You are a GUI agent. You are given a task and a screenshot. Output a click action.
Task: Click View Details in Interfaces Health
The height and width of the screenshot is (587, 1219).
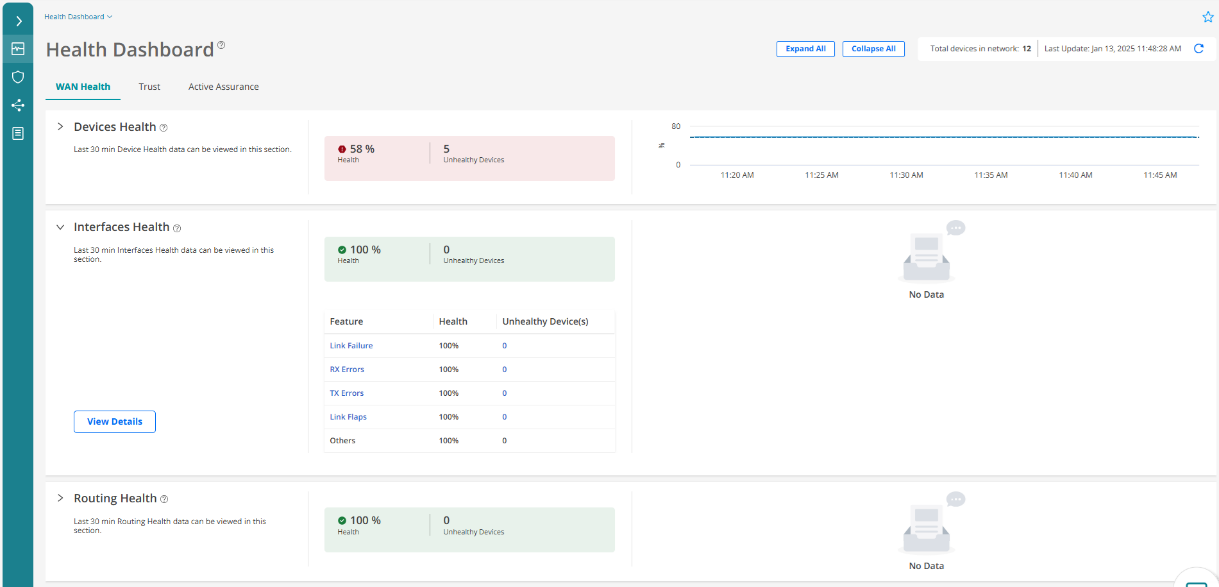(114, 422)
